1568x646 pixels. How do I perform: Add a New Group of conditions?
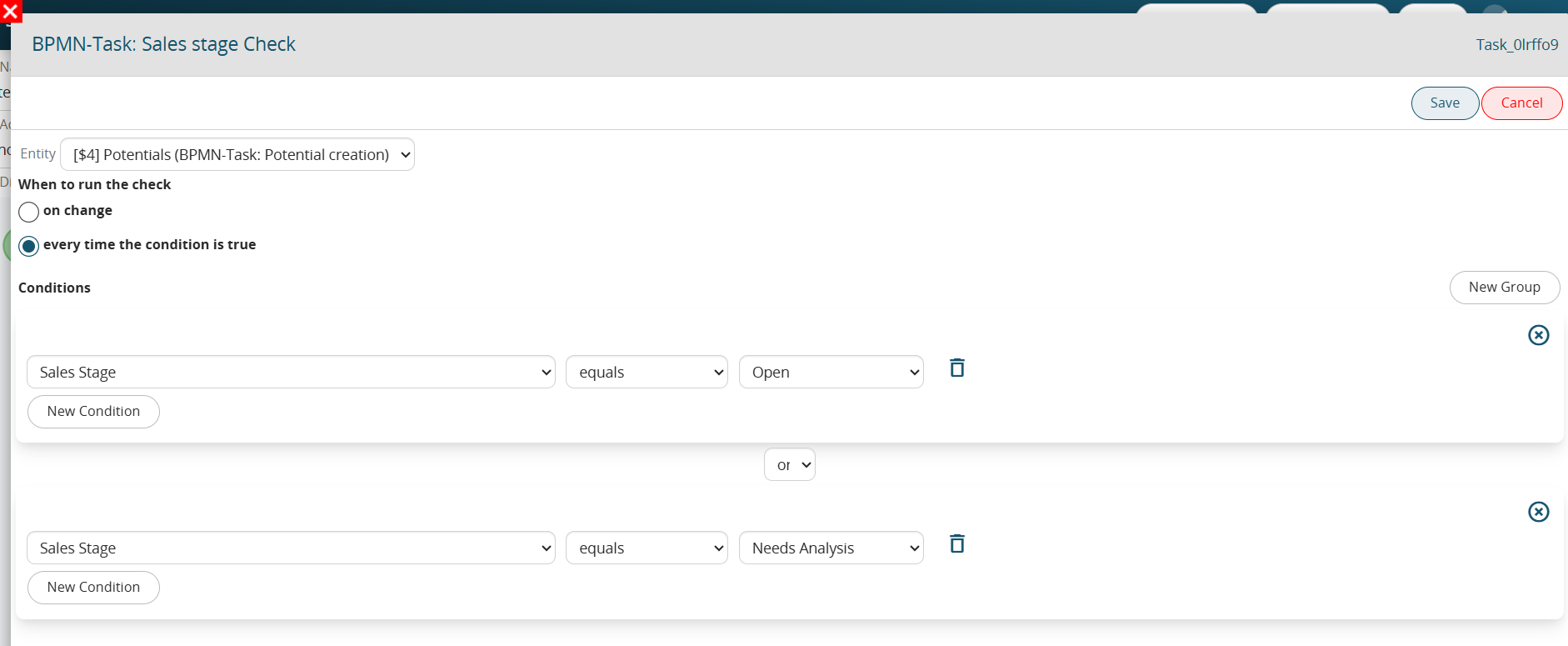tap(1504, 288)
